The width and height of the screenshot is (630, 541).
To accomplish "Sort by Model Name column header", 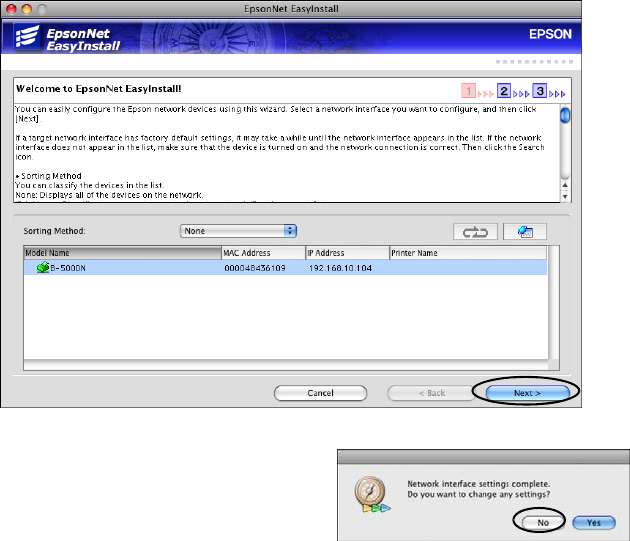I will click(x=121, y=253).
